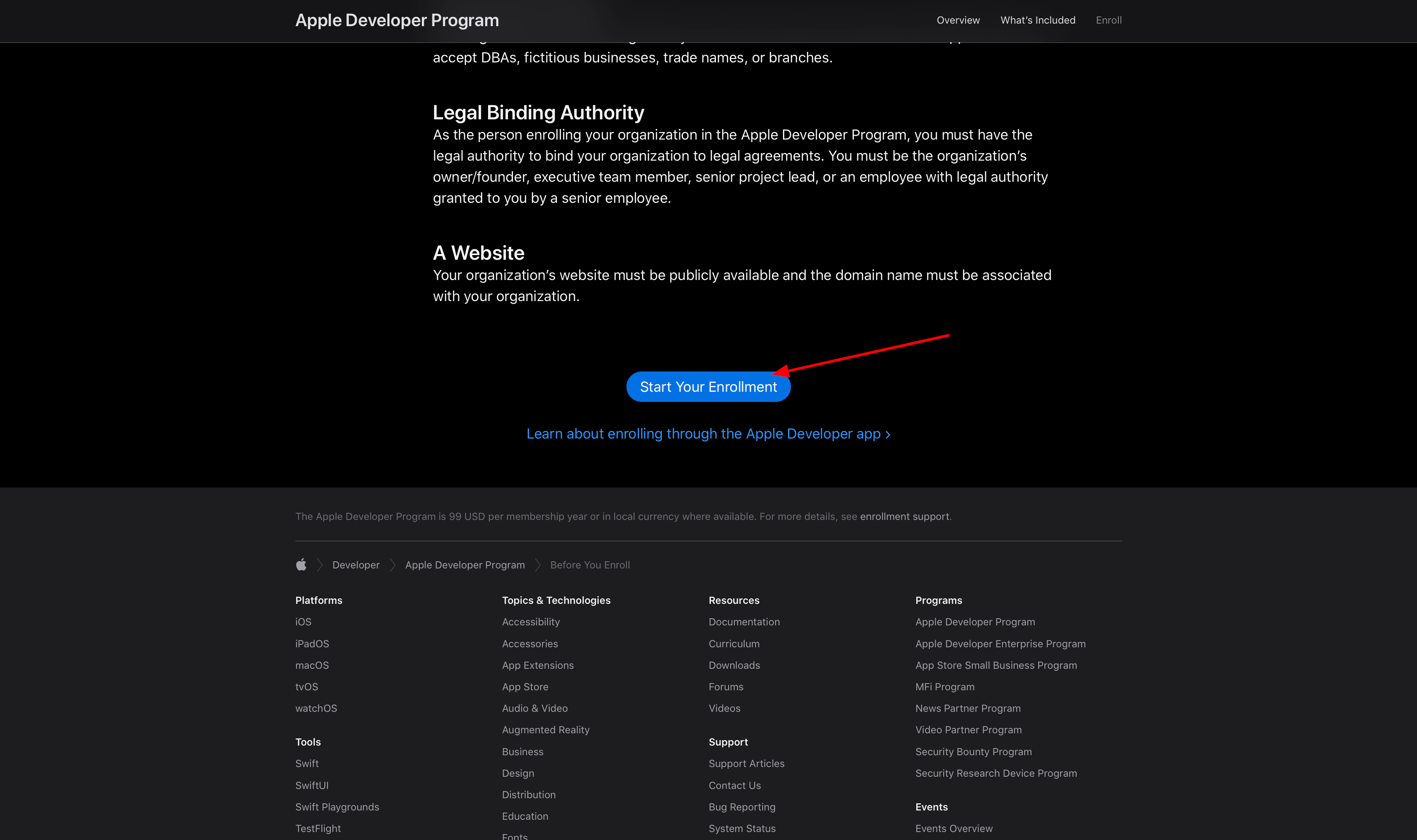Viewport: 1417px width, 840px height.
Task: Open the Overview tab in top navigation
Action: point(958,20)
